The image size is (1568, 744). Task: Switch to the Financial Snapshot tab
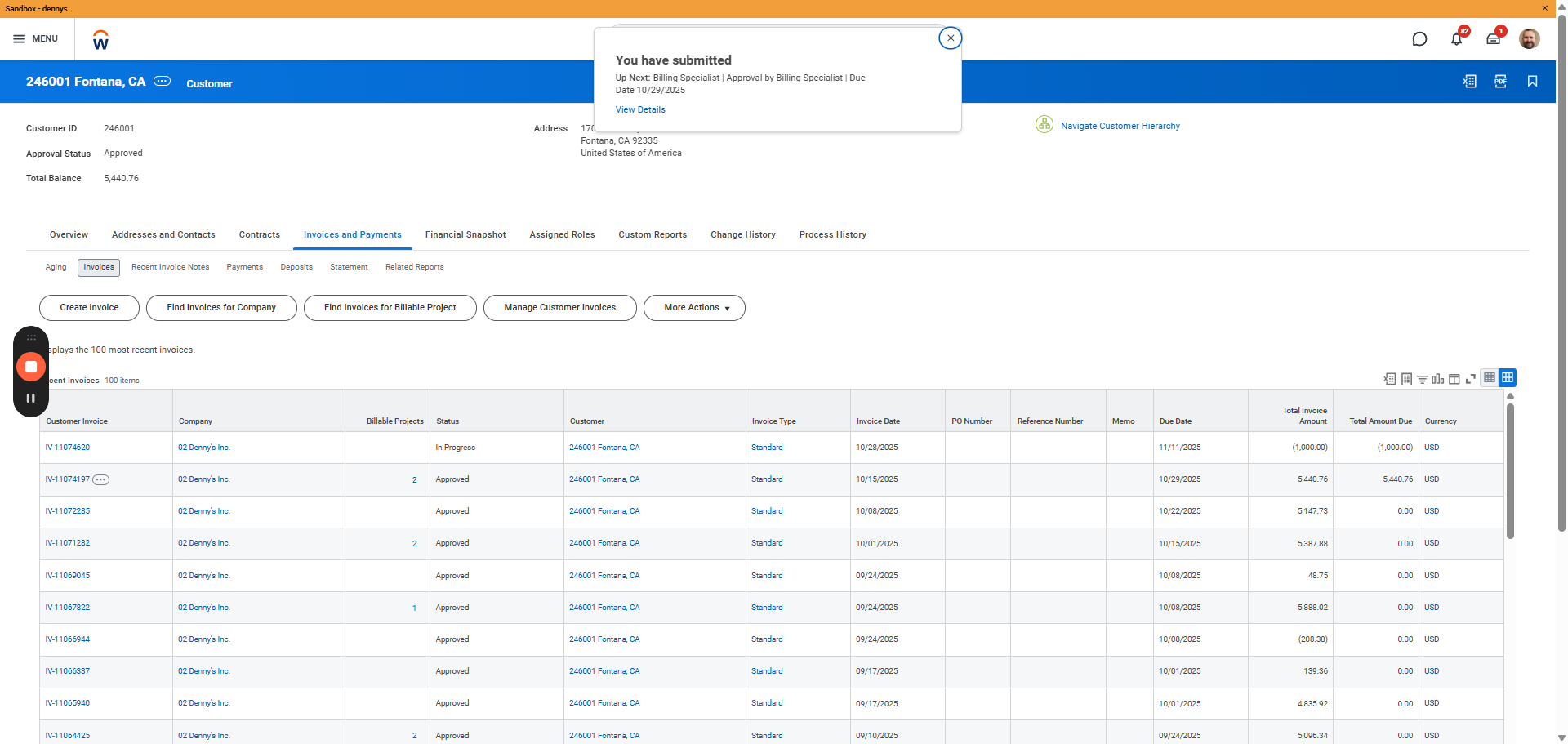point(465,234)
